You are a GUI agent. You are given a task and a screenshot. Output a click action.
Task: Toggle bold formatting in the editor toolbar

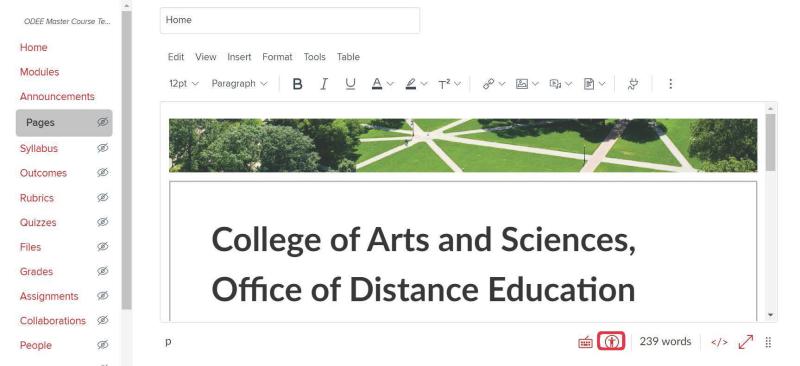click(297, 84)
